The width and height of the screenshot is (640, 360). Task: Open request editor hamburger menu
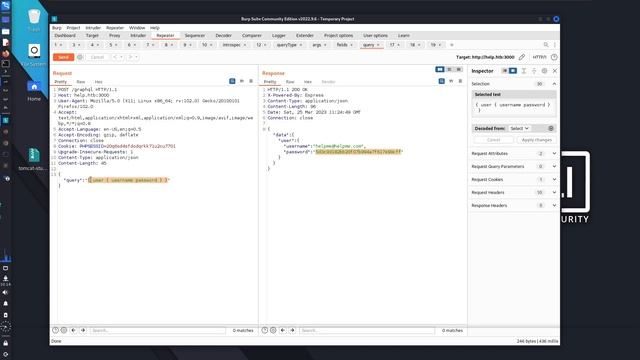(x=251, y=81)
